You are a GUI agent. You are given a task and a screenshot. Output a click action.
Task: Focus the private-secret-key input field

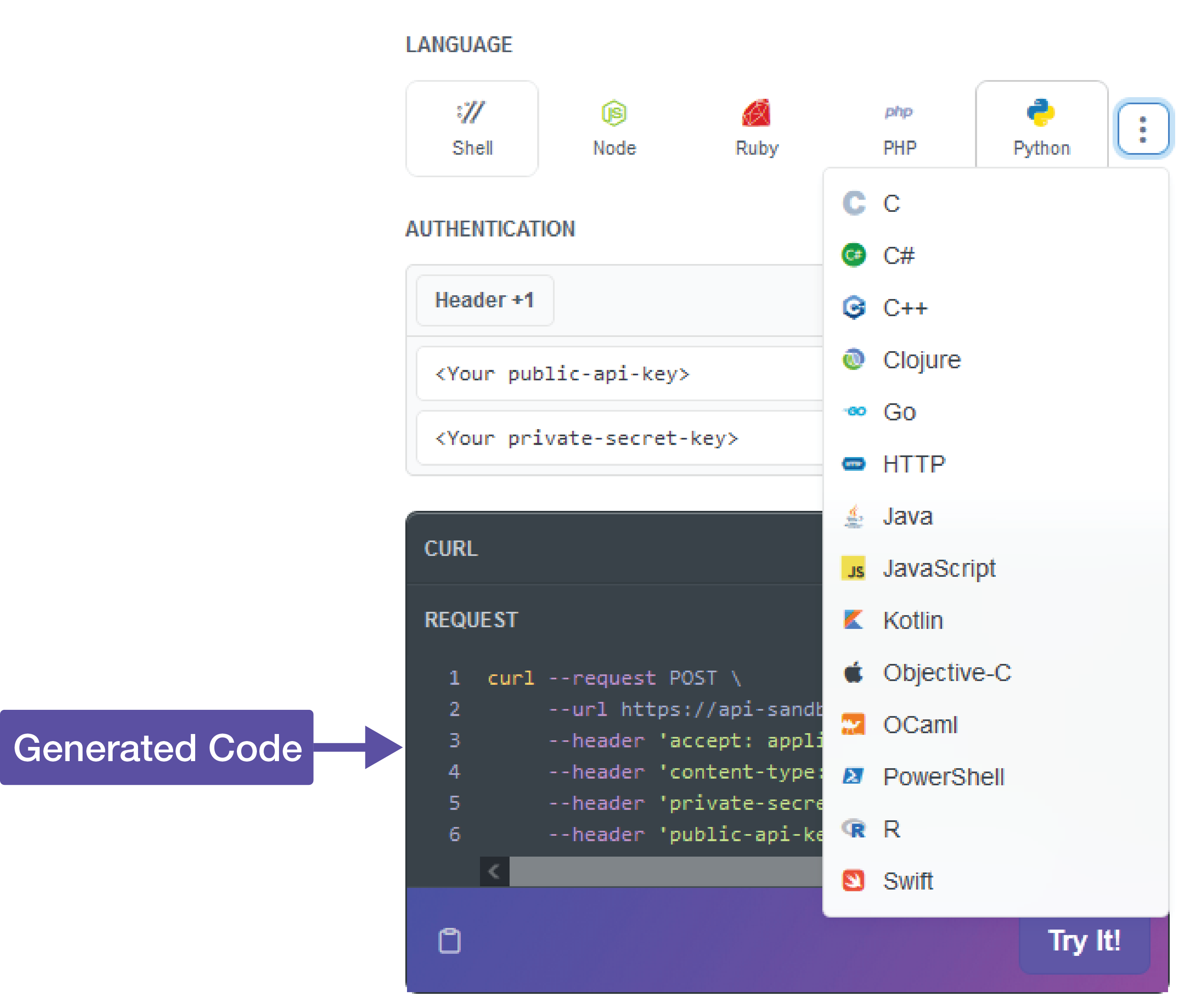coord(617,438)
